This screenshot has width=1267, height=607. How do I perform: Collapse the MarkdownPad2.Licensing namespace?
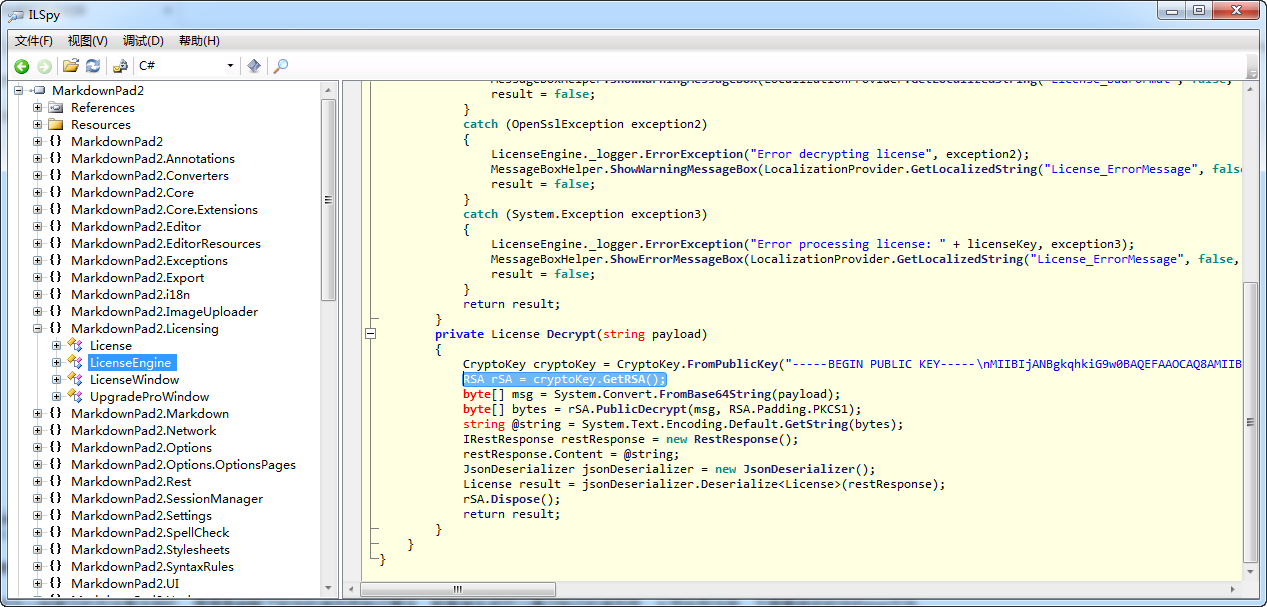coord(38,328)
